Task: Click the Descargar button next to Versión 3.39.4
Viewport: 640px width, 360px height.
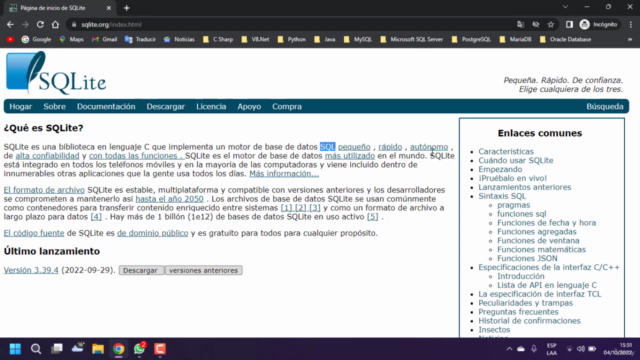Action: coord(140,270)
